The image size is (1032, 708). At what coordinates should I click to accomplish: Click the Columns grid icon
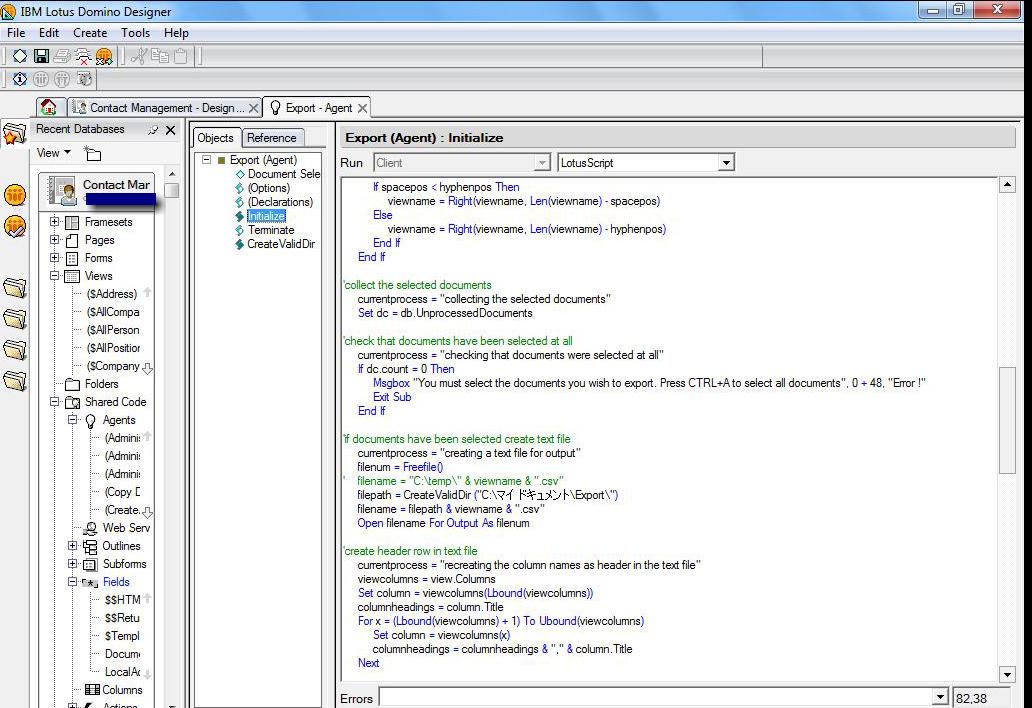tap(92, 690)
